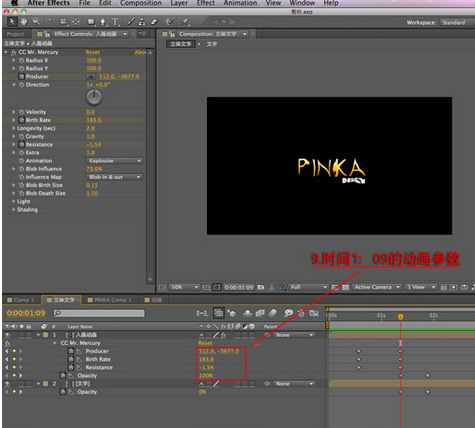Toggle the Velocity stopwatch in Effect Controls
475x428 pixels.
[x=22, y=112]
